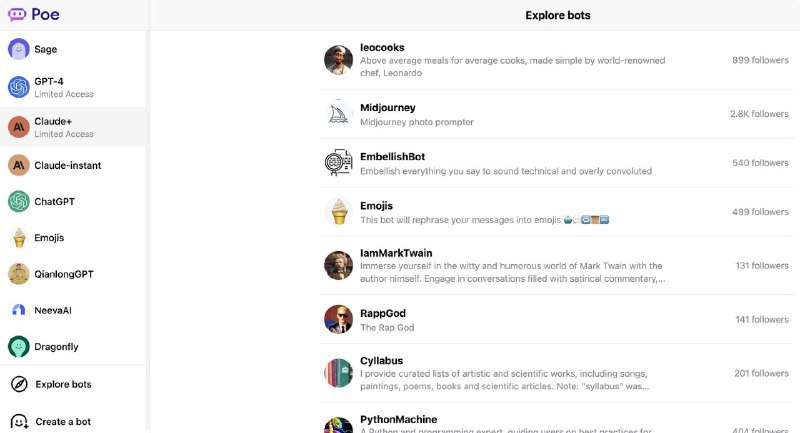This screenshot has width=800, height=433.
Task: Click the Cyllabus bot avatar
Action: 338,373
